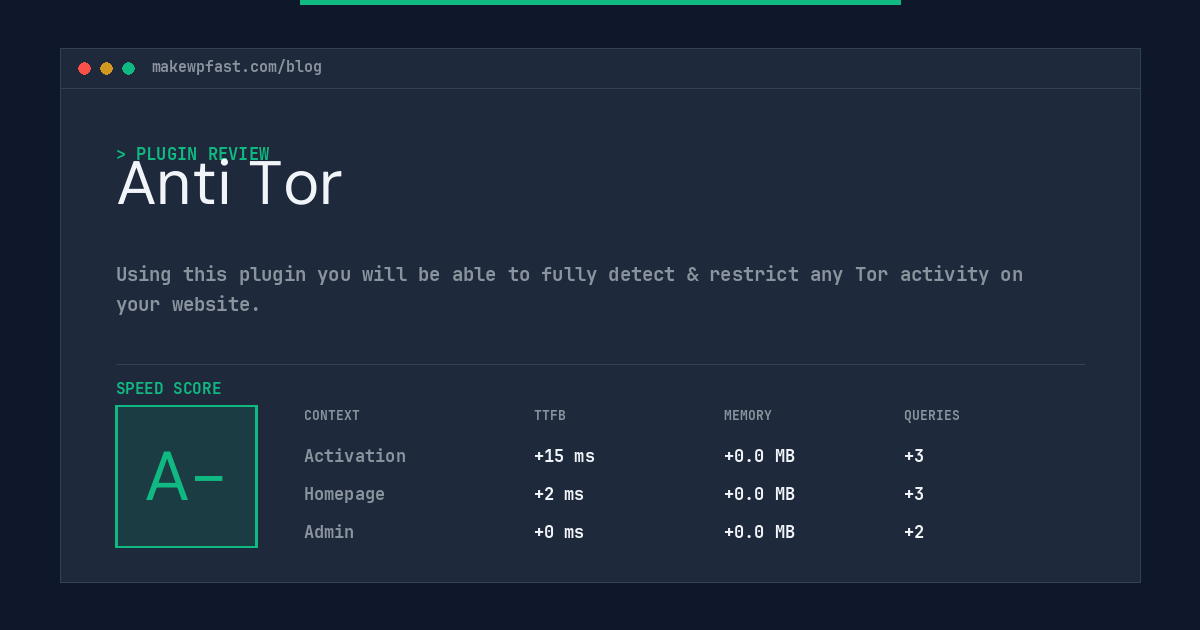The image size is (1200, 630).
Task: Click the TTFB column header
Action: (550, 415)
